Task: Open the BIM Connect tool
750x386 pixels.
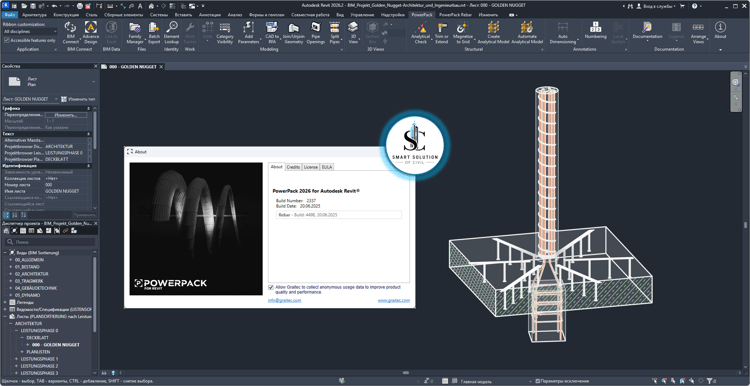Action: click(70, 32)
